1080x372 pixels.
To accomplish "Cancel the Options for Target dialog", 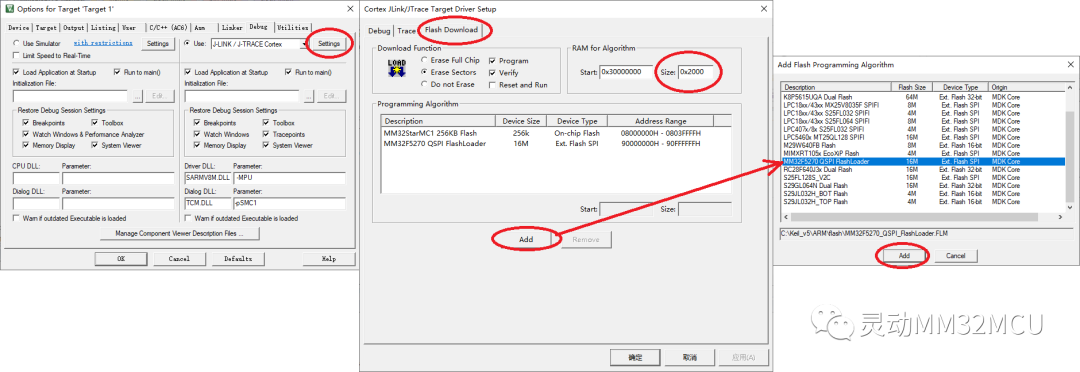I will pos(179,258).
